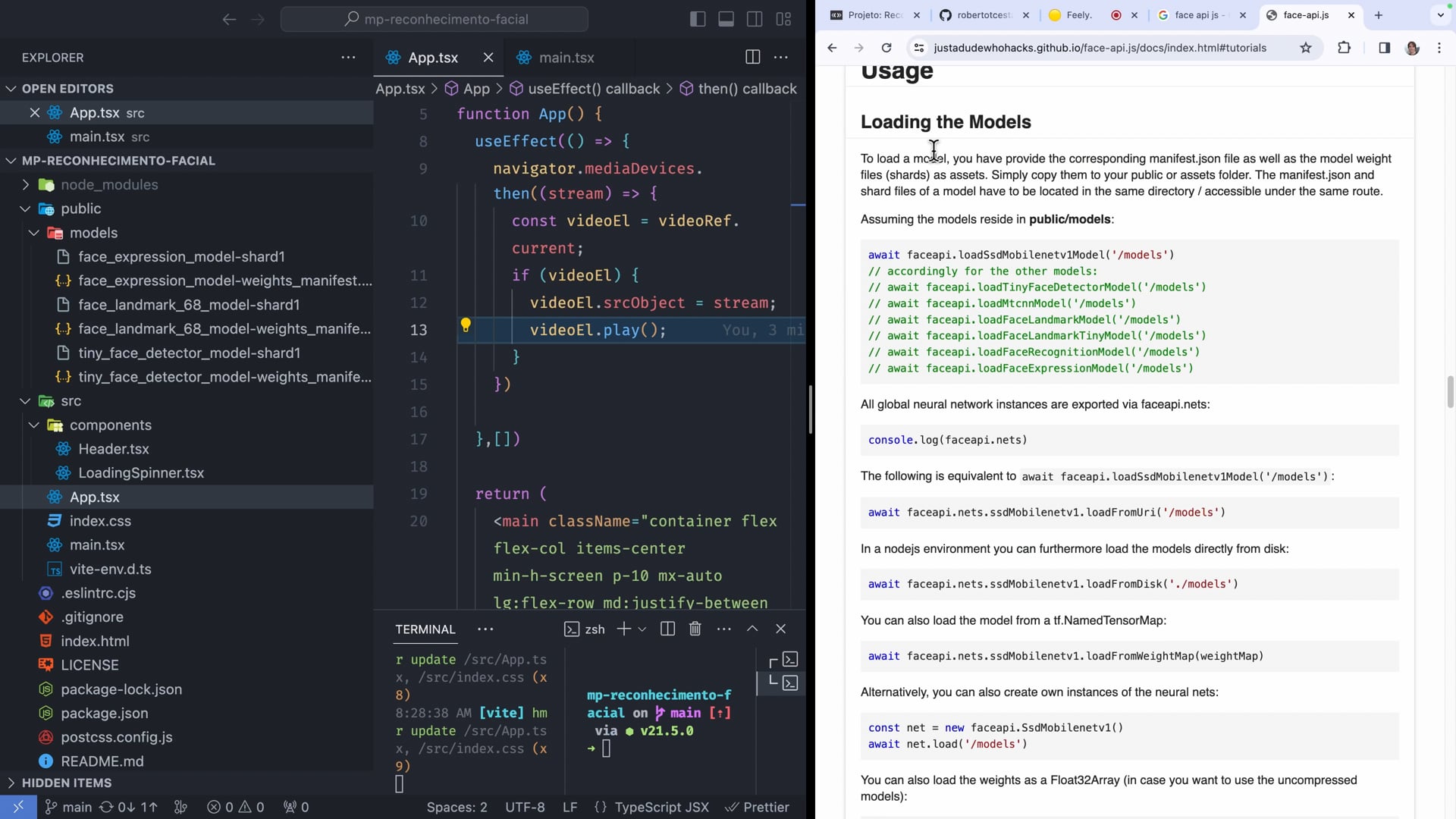
Task: Click the lightbulb code action icon
Action: click(x=466, y=325)
